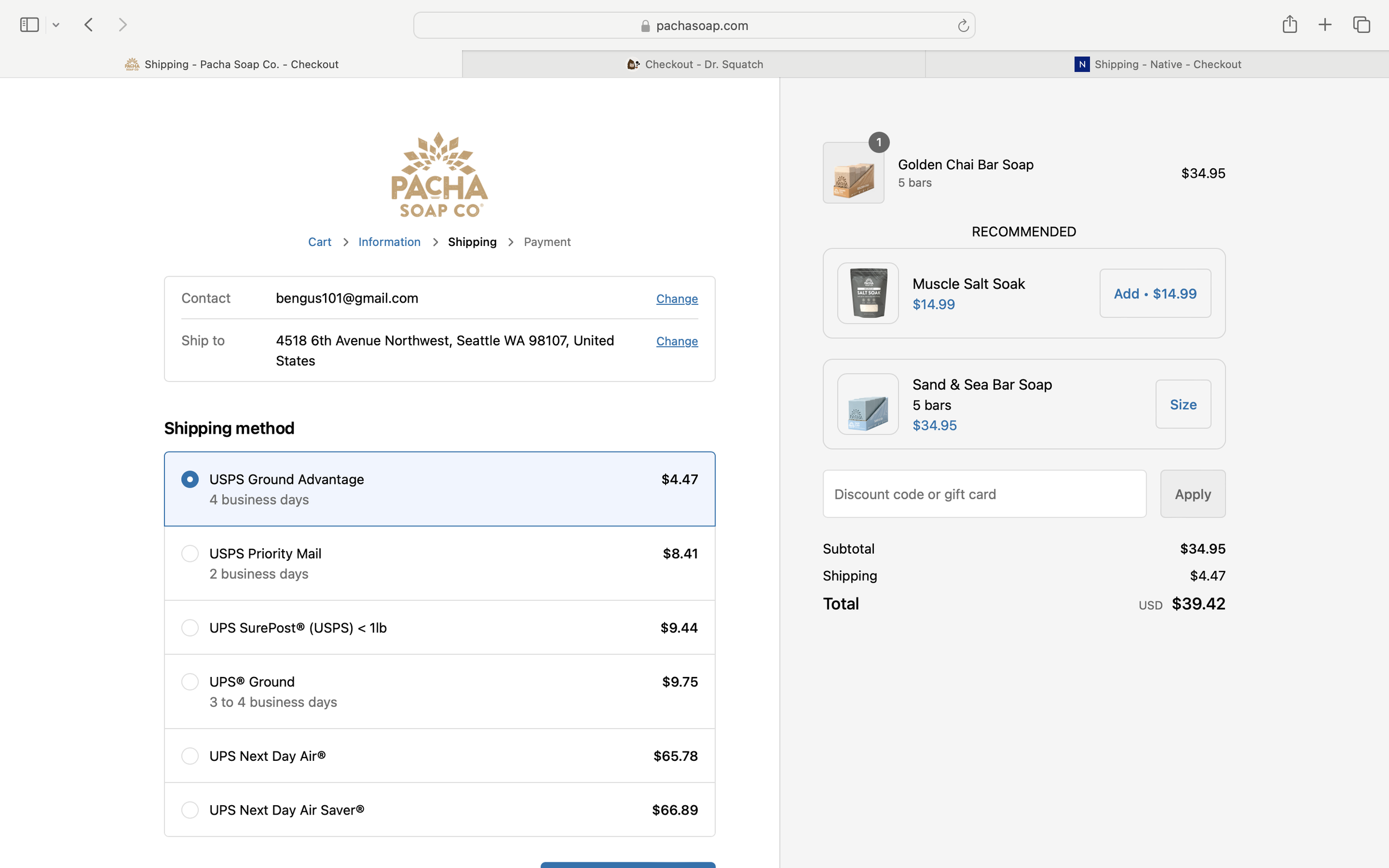Image resolution: width=1389 pixels, height=868 pixels.
Task: Open a new tab with plus icon
Action: [1325, 24]
